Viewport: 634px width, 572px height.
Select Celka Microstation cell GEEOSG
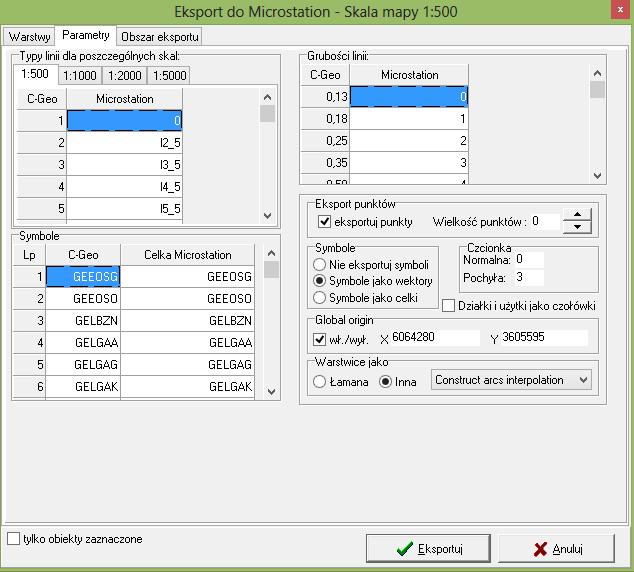tap(188, 277)
